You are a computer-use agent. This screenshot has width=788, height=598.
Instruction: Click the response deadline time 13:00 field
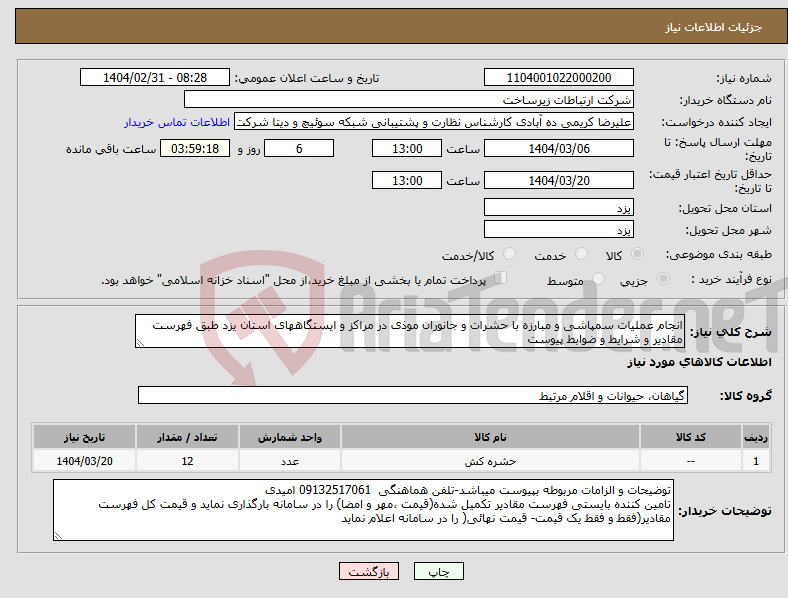coord(407,148)
